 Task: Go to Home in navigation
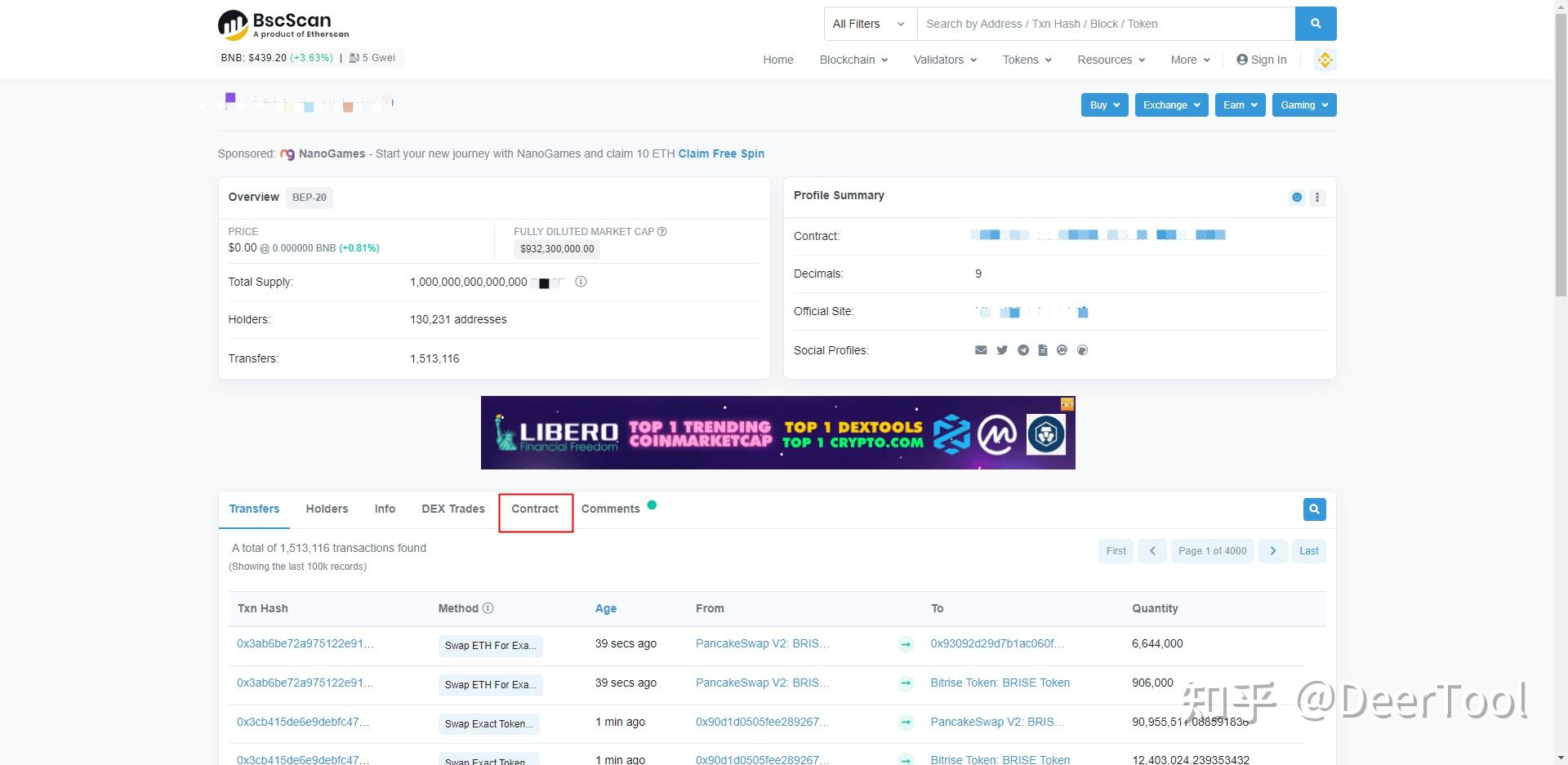[x=778, y=60]
